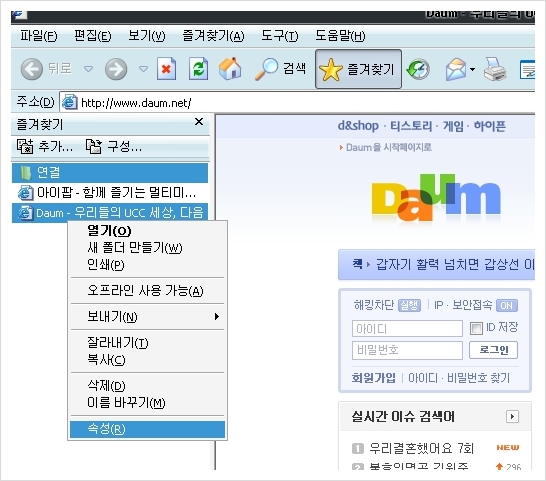Click the Print icon
The image size is (546, 481).
pos(495,69)
